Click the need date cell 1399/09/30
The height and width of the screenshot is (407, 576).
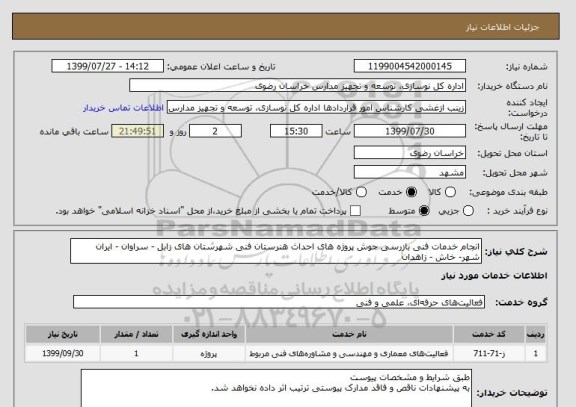point(63,353)
